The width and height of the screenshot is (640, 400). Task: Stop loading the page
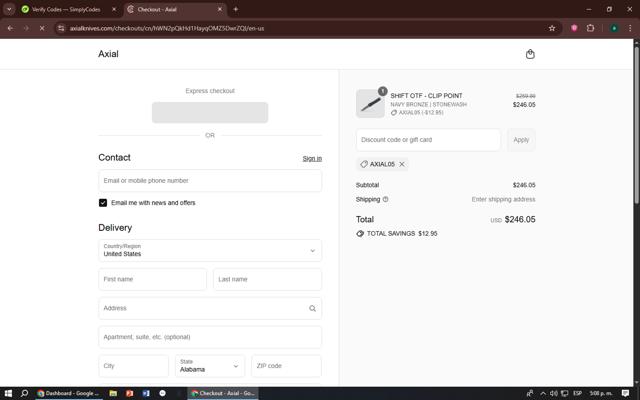click(x=42, y=28)
